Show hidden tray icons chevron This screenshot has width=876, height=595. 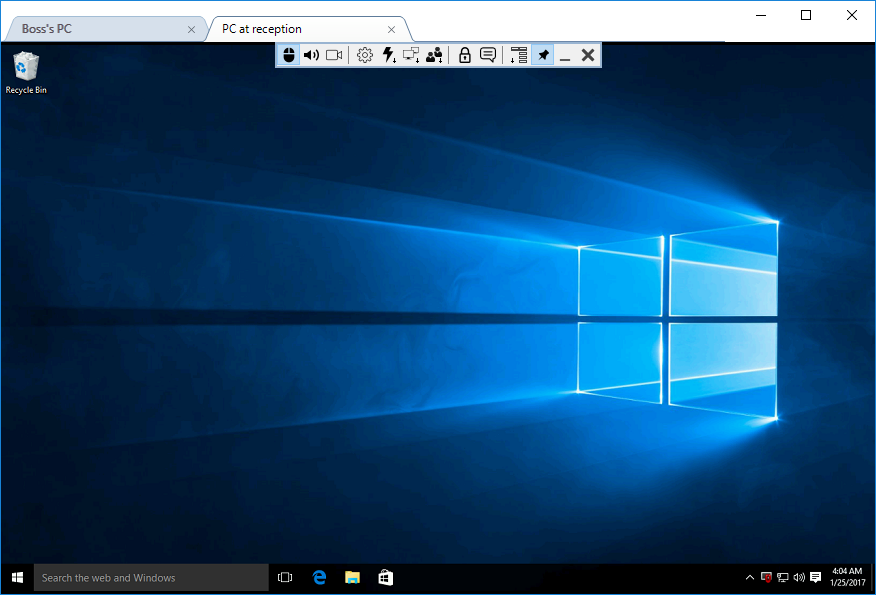coord(750,577)
